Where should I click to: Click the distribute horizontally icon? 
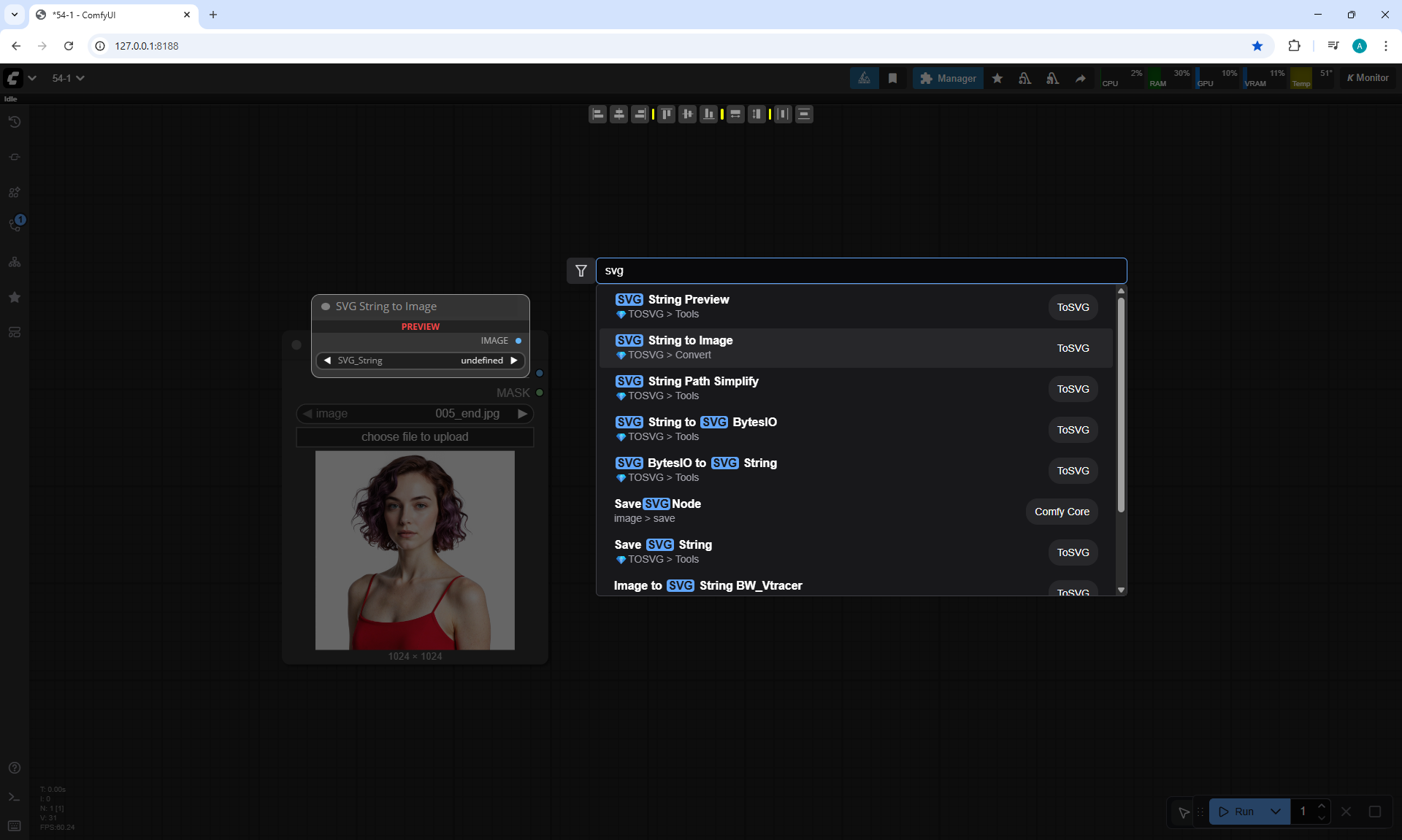(x=783, y=114)
